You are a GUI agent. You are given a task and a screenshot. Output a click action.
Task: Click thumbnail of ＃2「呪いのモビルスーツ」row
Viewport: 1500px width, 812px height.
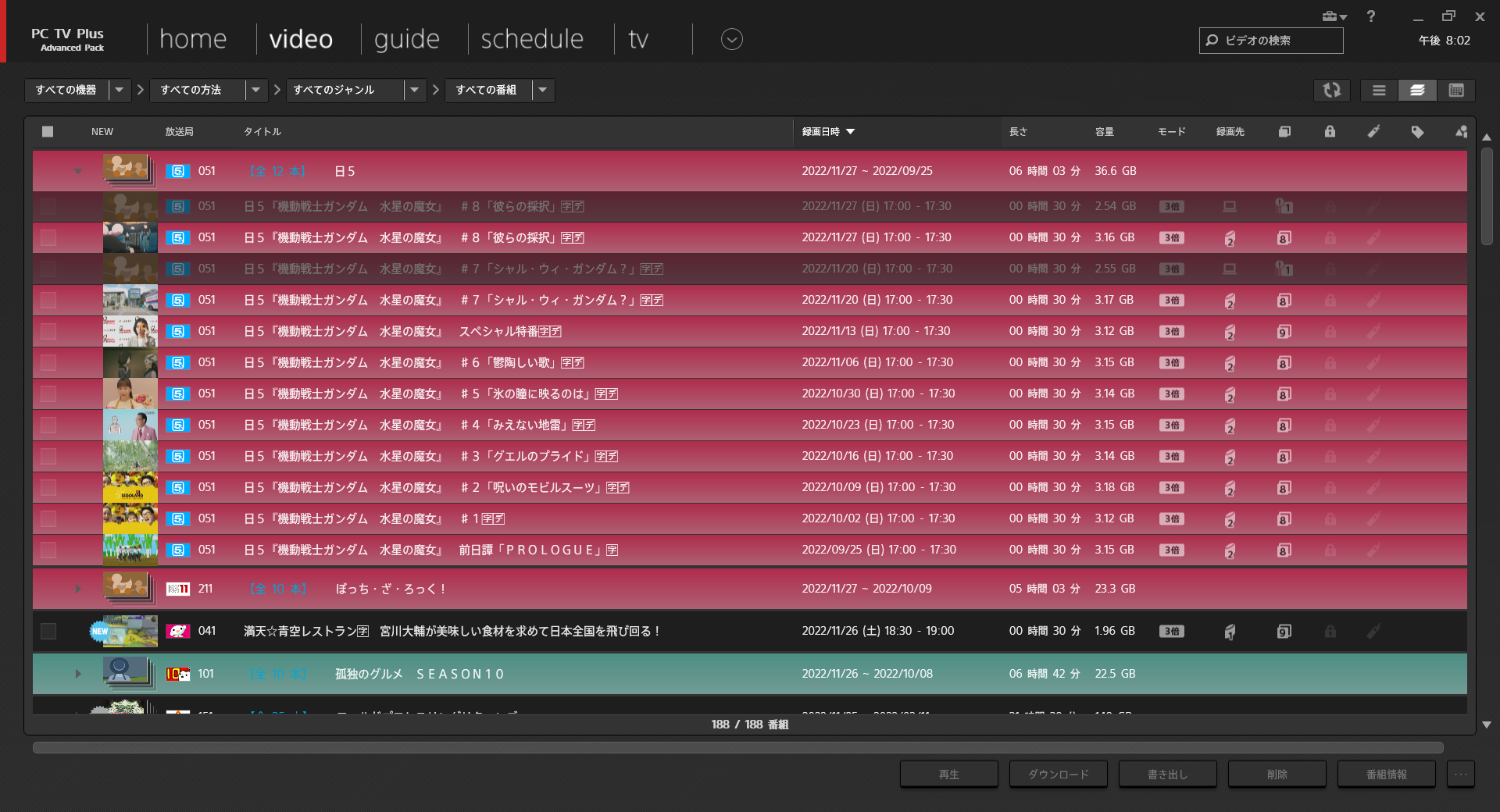pyautogui.click(x=130, y=487)
